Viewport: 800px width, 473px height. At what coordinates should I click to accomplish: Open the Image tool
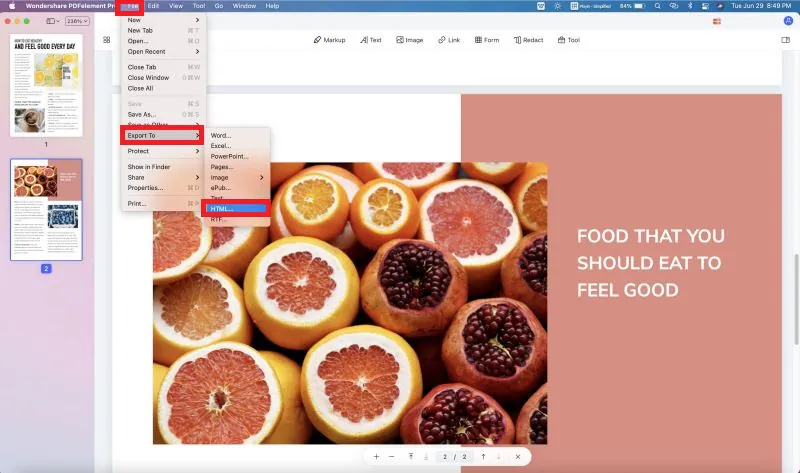pos(410,40)
